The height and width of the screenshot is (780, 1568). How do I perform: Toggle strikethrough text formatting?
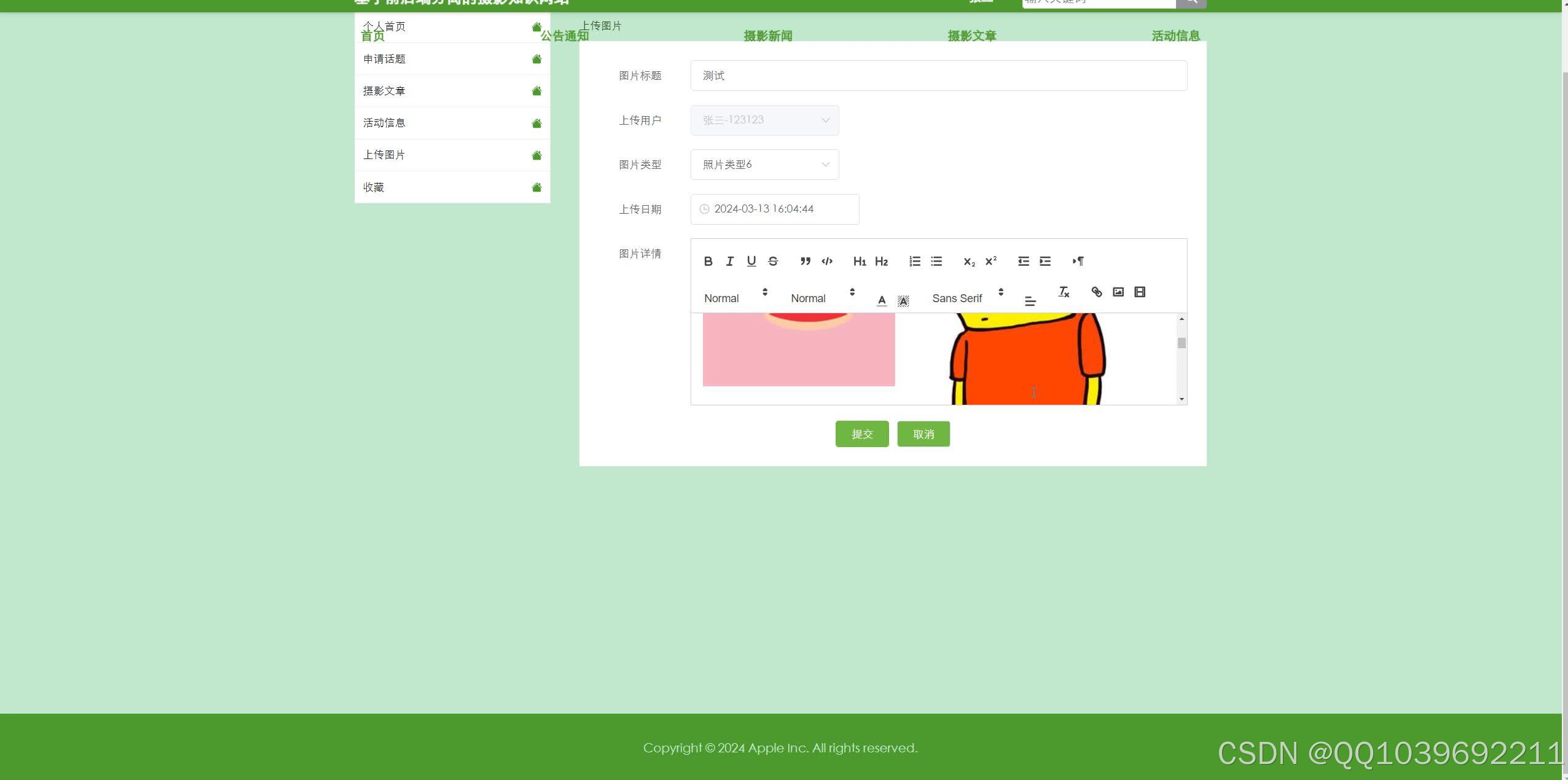pyautogui.click(x=773, y=261)
